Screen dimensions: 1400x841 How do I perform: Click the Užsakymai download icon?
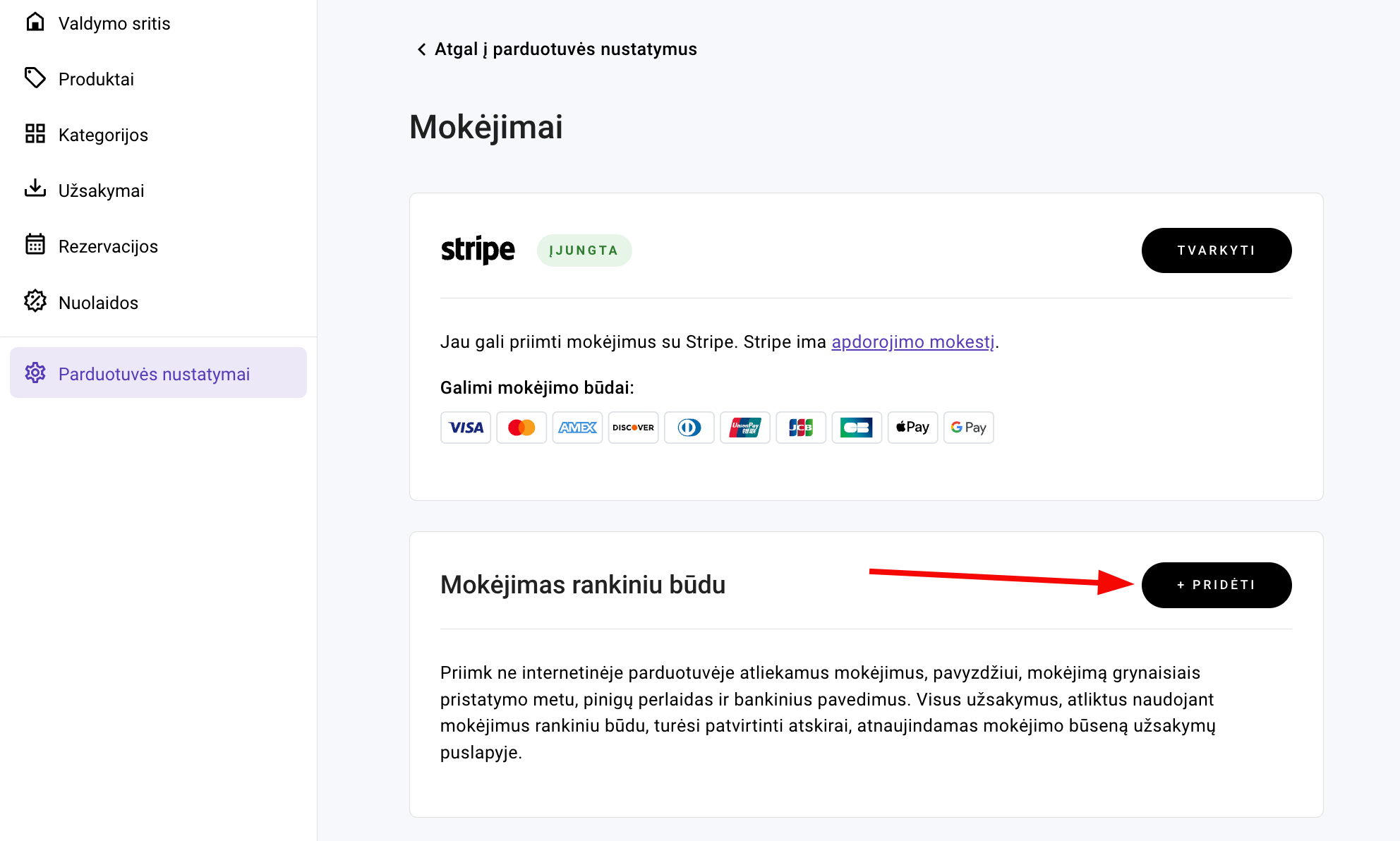pyautogui.click(x=35, y=189)
